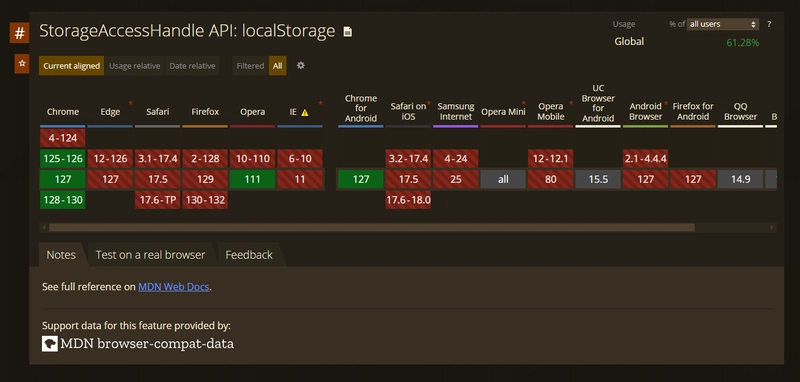800x382 pixels.
Task: Click the Opera Mini column header
Action: click(503, 112)
